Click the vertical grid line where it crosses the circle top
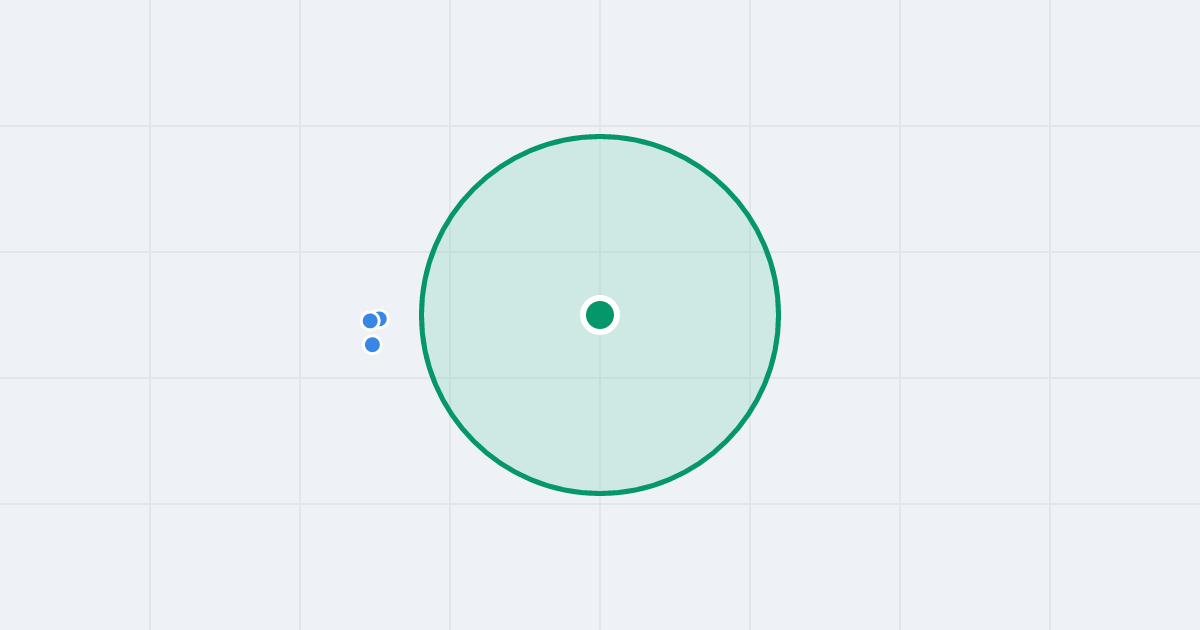The image size is (1200, 630). [600, 136]
